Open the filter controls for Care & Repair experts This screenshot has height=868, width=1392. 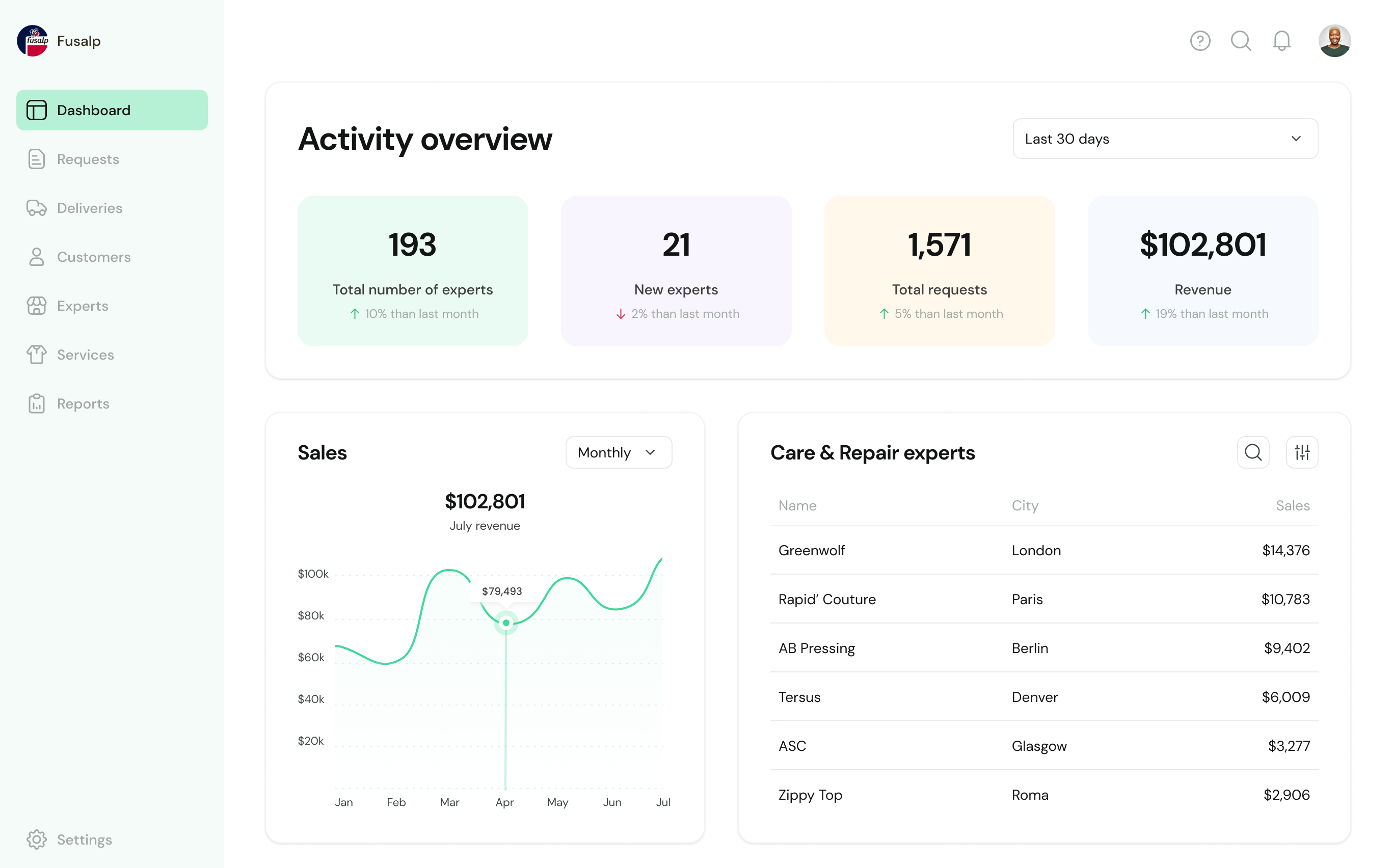click(1302, 452)
